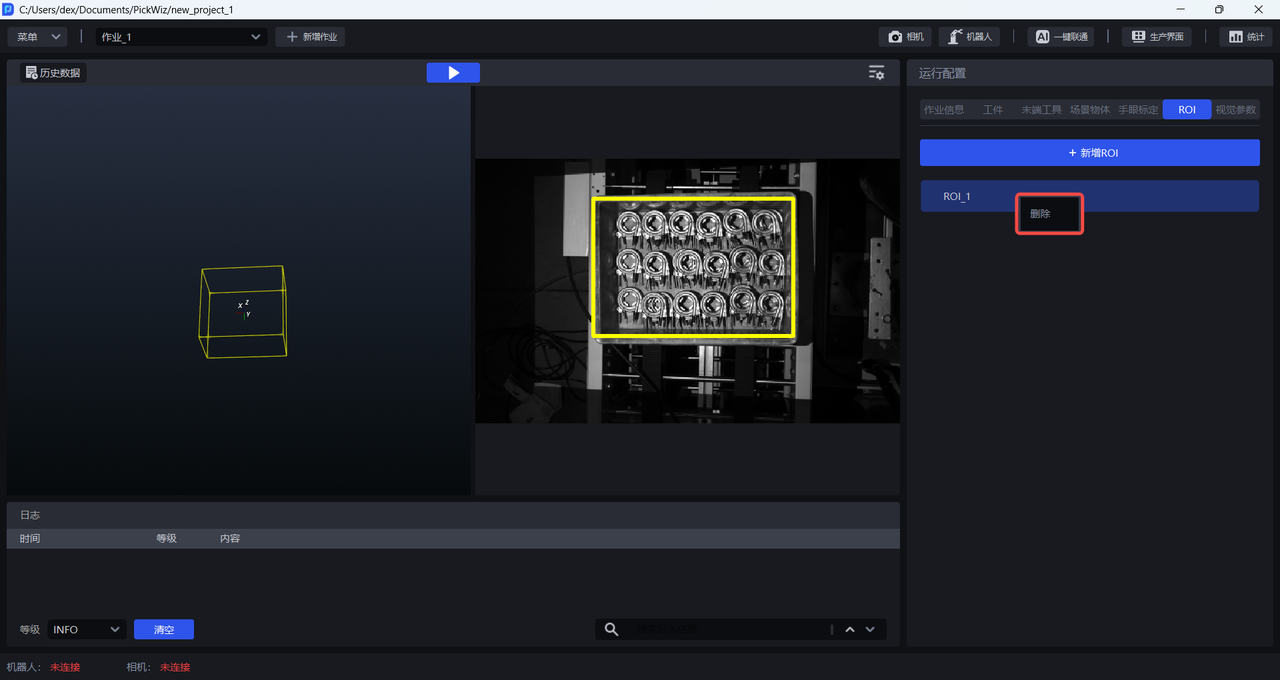The height and width of the screenshot is (680, 1280).
Task: Click the blue play run button
Action: (453, 73)
